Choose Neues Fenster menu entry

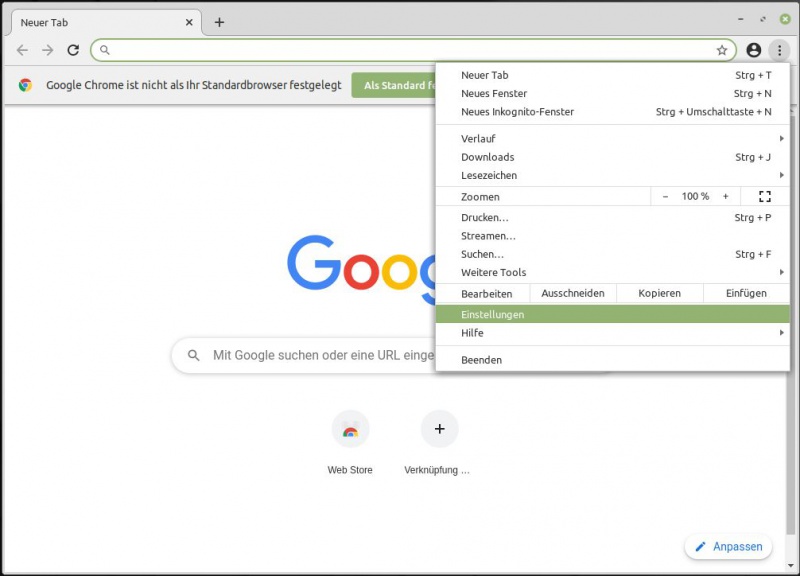point(612,93)
